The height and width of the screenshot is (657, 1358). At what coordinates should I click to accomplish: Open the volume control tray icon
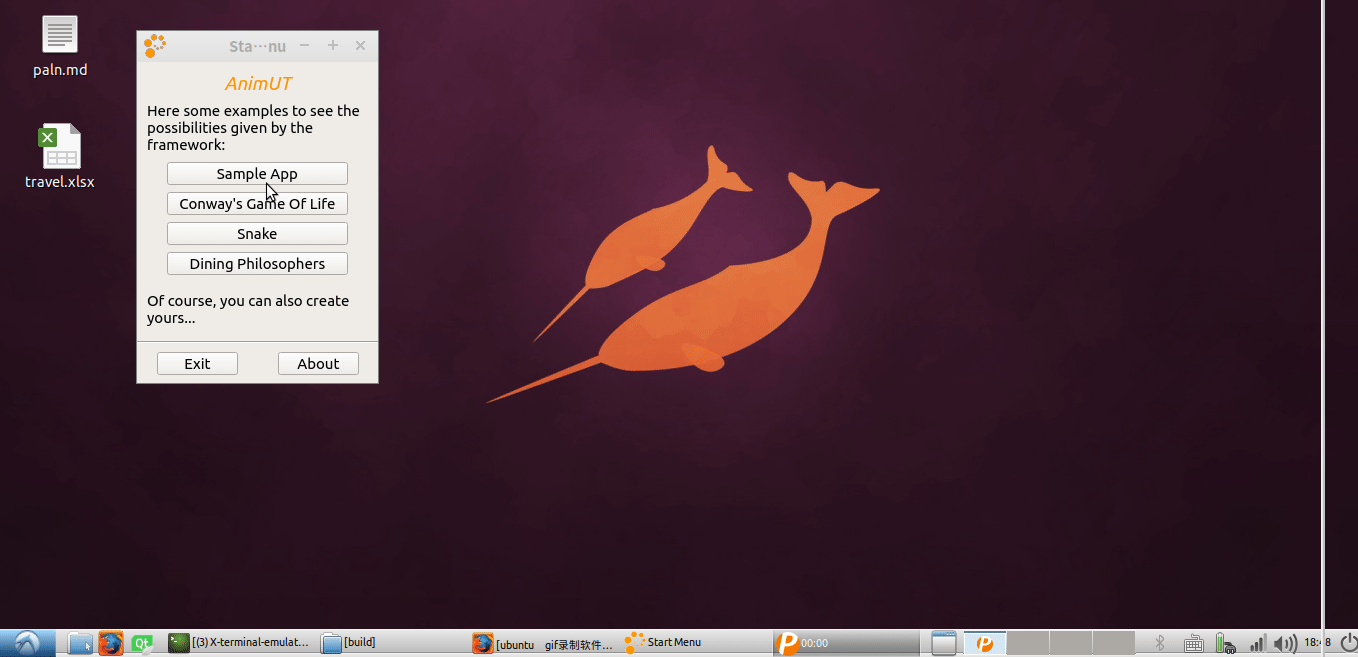coord(1285,643)
